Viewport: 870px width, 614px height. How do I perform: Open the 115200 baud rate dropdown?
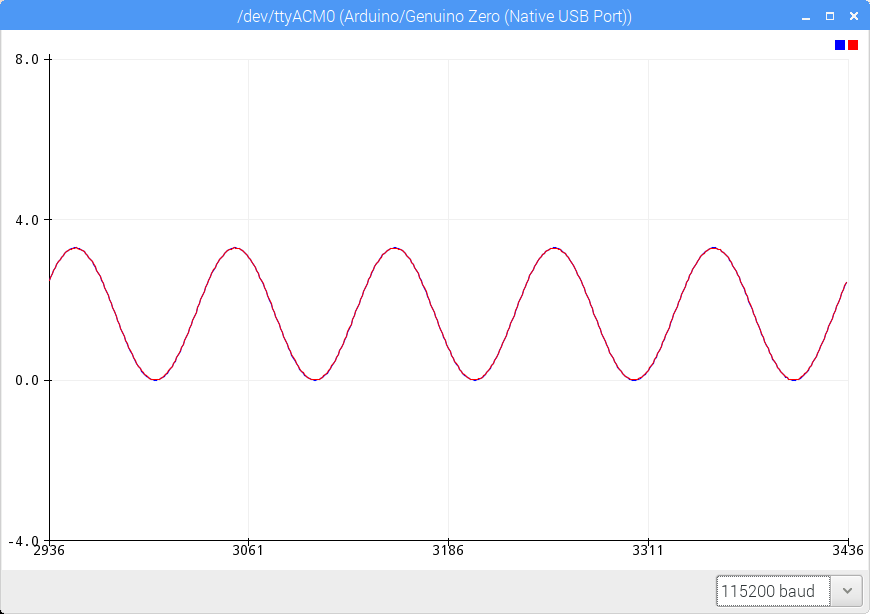[788, 591]
